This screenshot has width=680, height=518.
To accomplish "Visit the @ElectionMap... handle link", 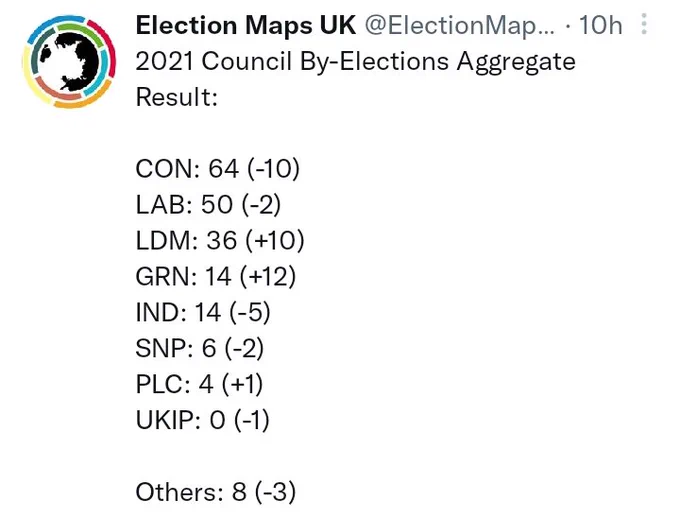I will click(x=460, y=25).
